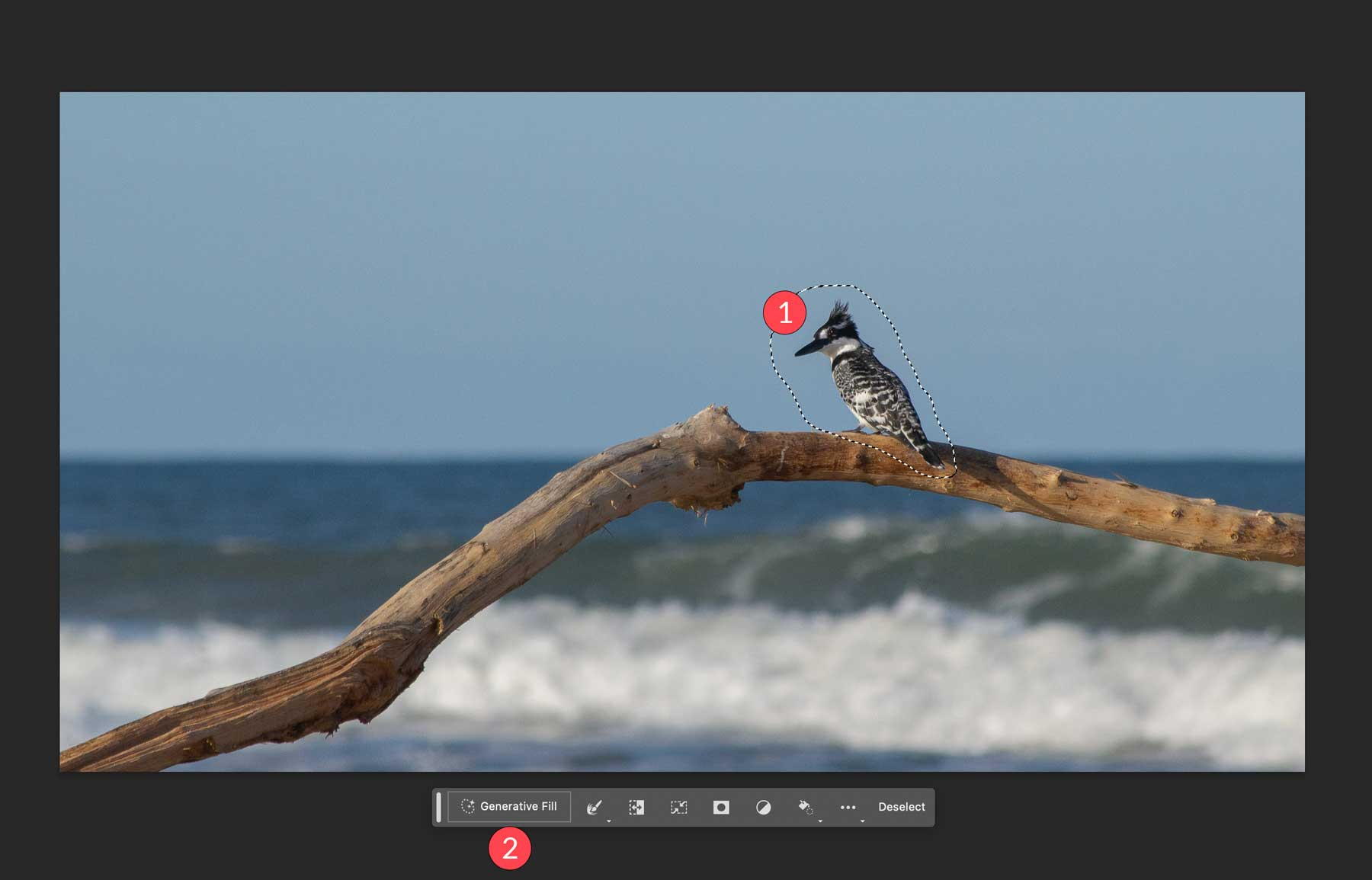The image size is (1372, 880).
Task: Open the three-dot more options icon
Action: coord(848,807)
